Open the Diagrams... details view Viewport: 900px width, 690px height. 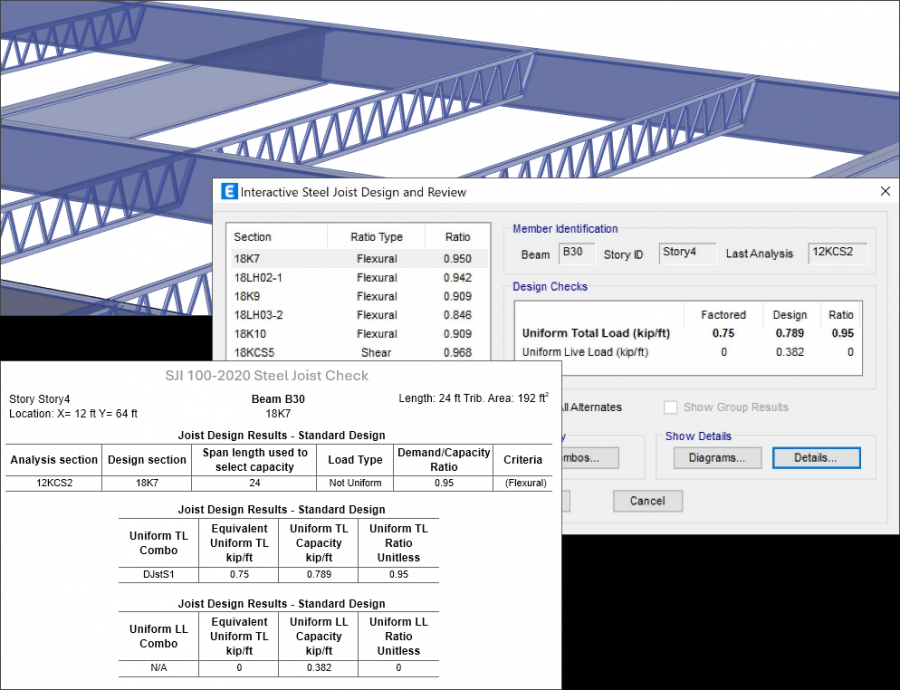click(715, 458)
